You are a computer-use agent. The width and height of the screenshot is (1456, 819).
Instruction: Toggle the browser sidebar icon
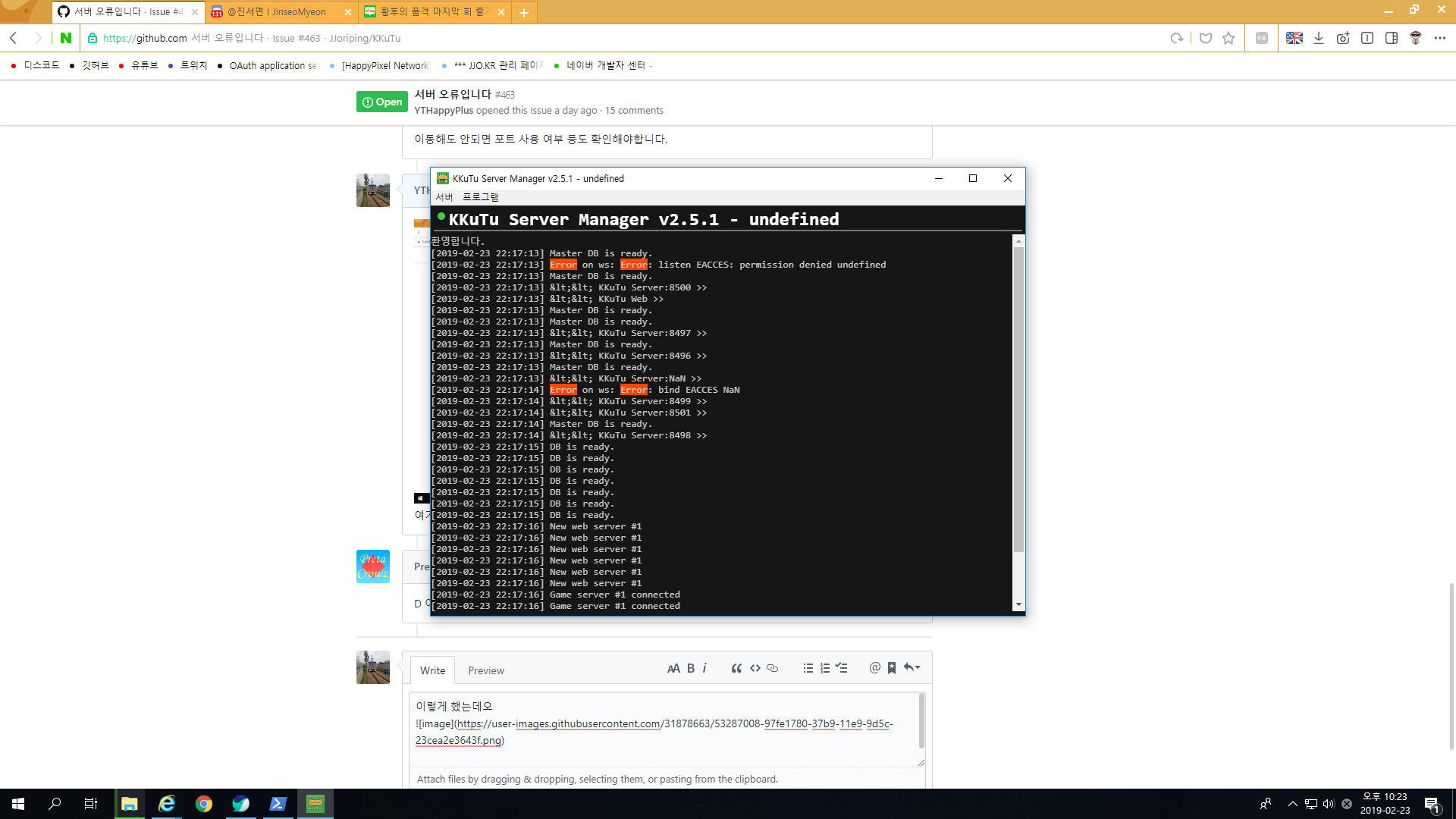(1392, 38)
